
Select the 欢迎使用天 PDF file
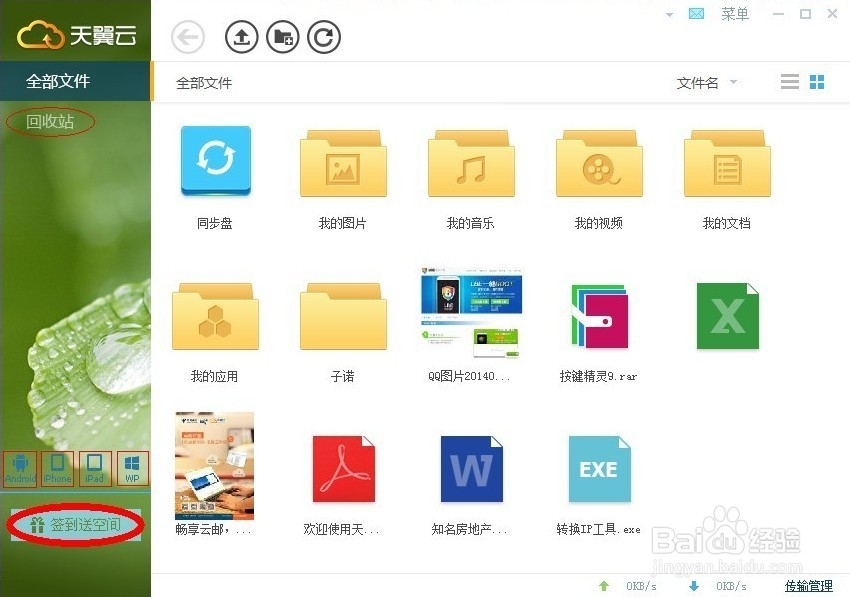(343, 469)
